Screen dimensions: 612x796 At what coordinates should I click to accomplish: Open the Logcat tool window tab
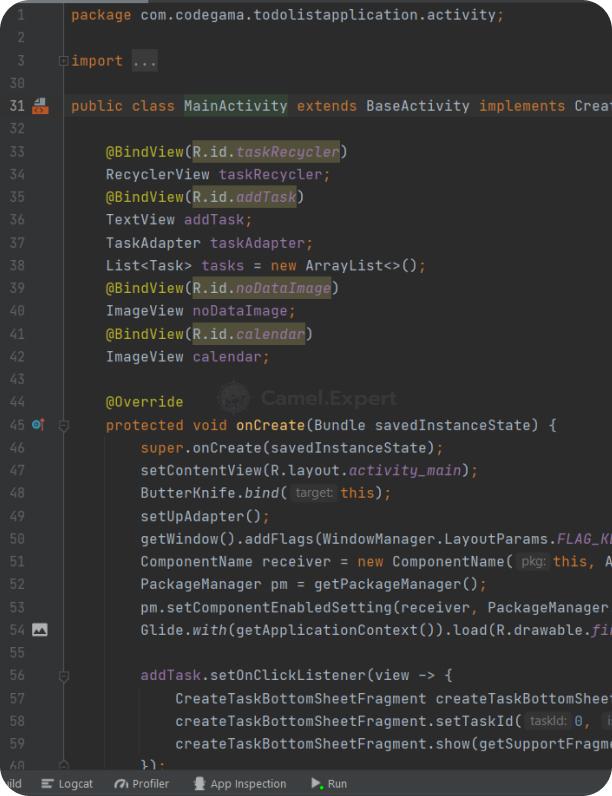point(75,784)
